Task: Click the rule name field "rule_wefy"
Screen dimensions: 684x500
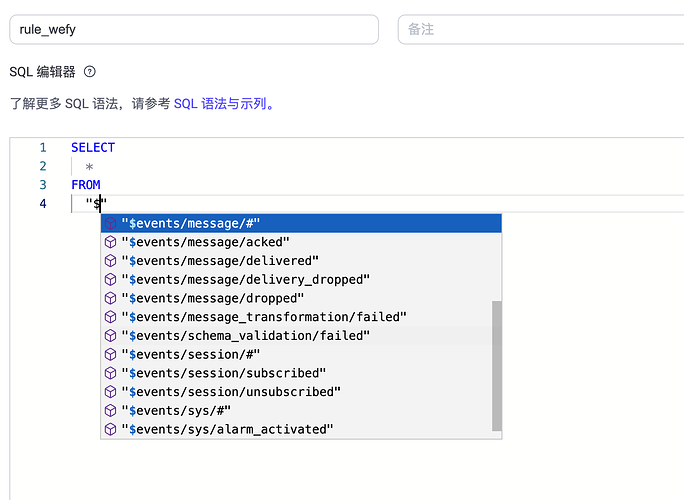Action: (193, 30)
